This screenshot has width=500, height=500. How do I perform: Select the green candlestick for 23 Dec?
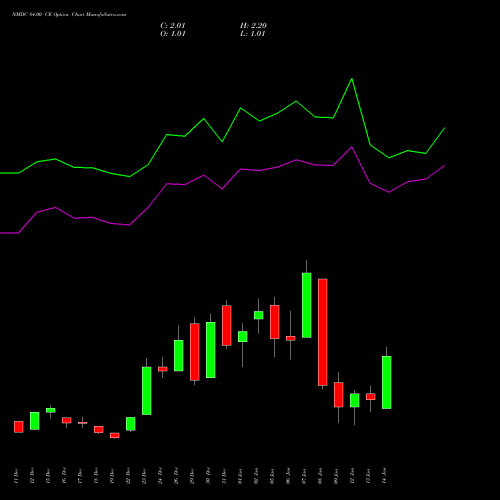coord(147,391)
